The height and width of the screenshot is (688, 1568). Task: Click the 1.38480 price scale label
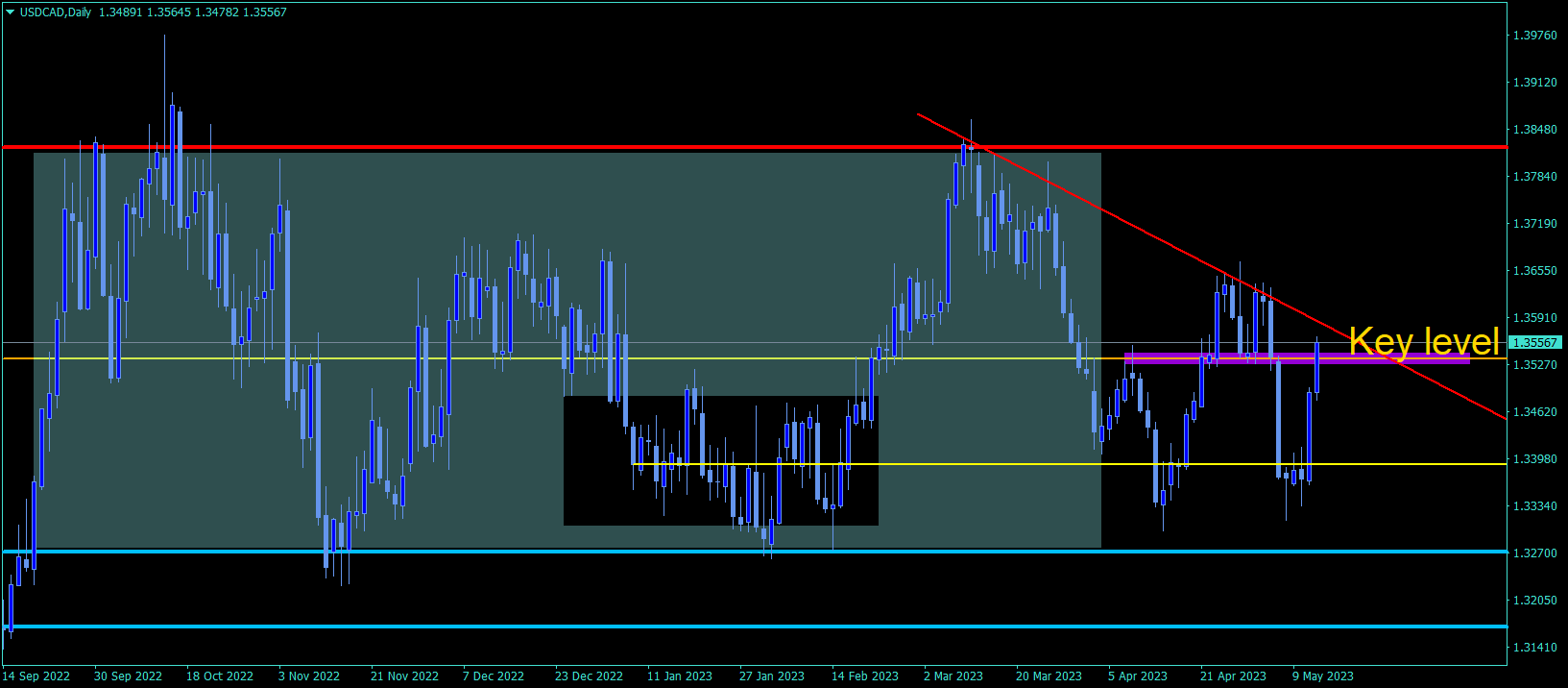(1534, 130)
